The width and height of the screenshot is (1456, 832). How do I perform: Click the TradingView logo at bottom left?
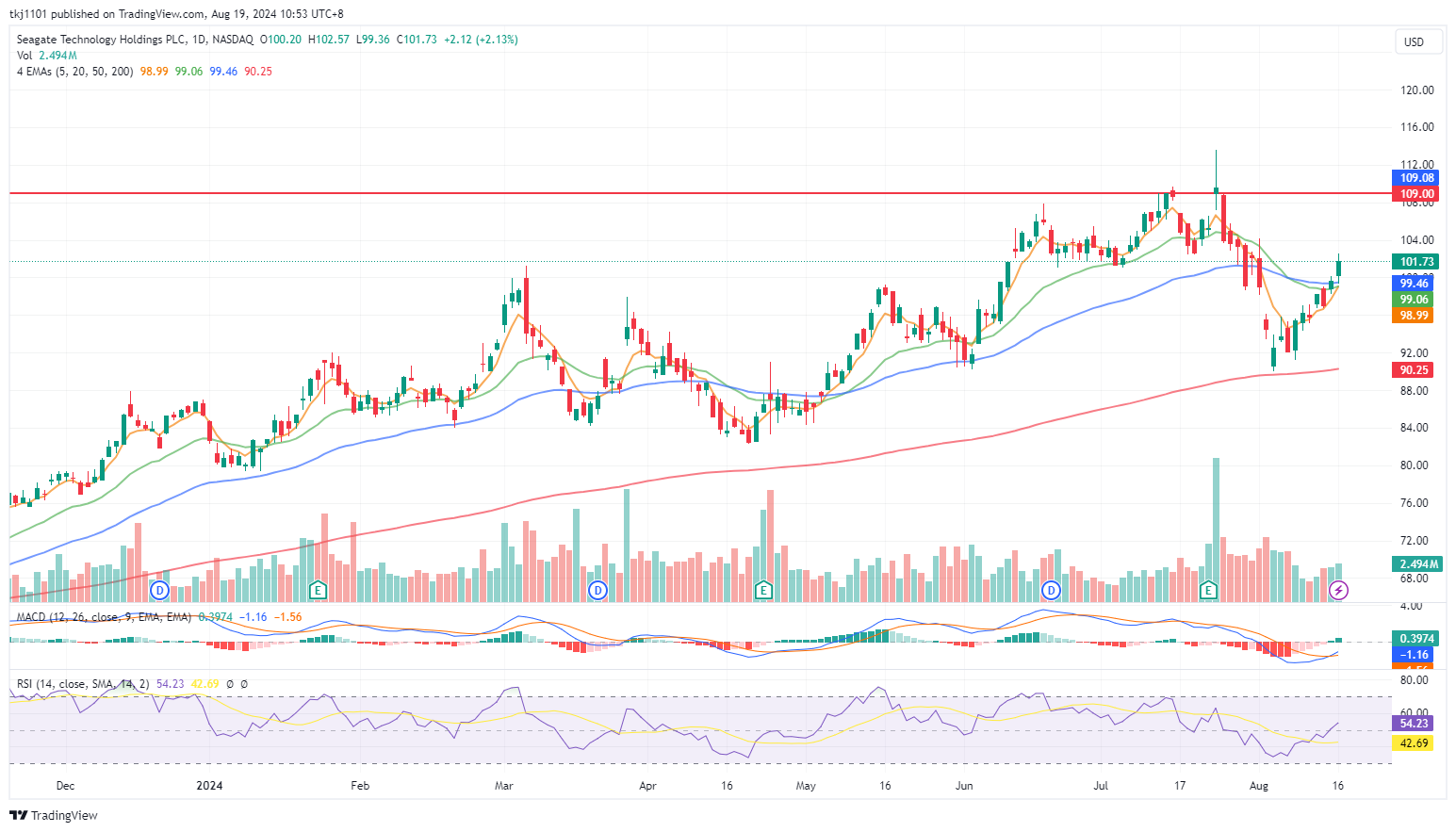54,815
